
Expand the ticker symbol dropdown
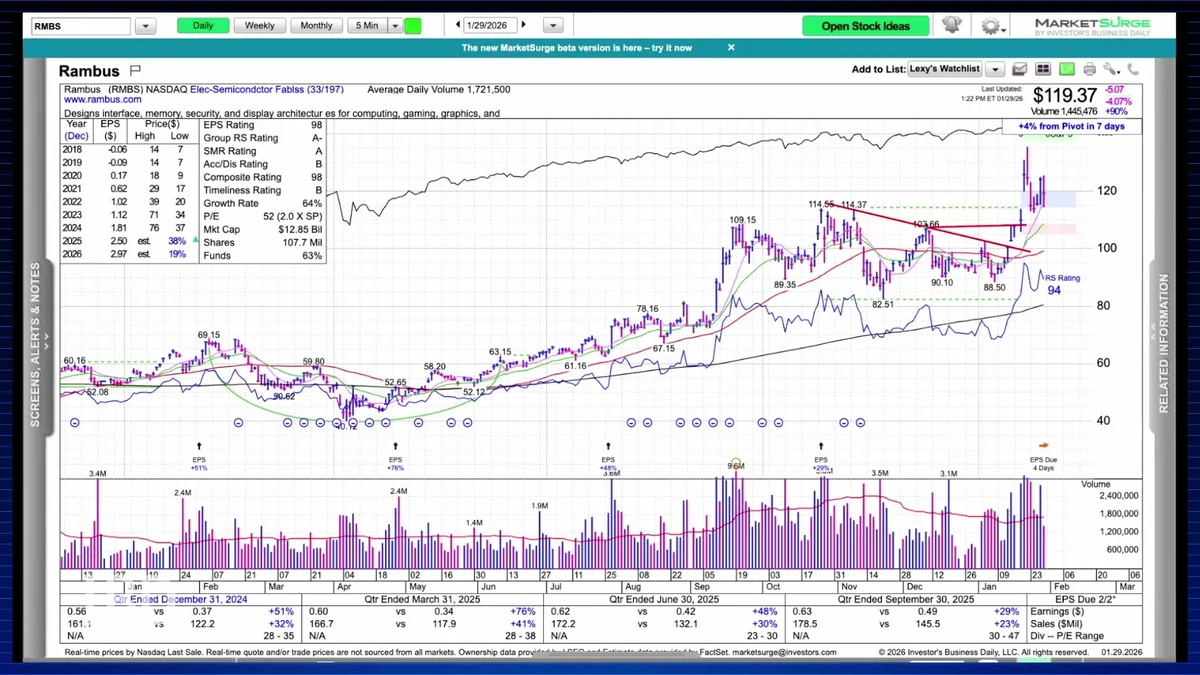(145, 26)
